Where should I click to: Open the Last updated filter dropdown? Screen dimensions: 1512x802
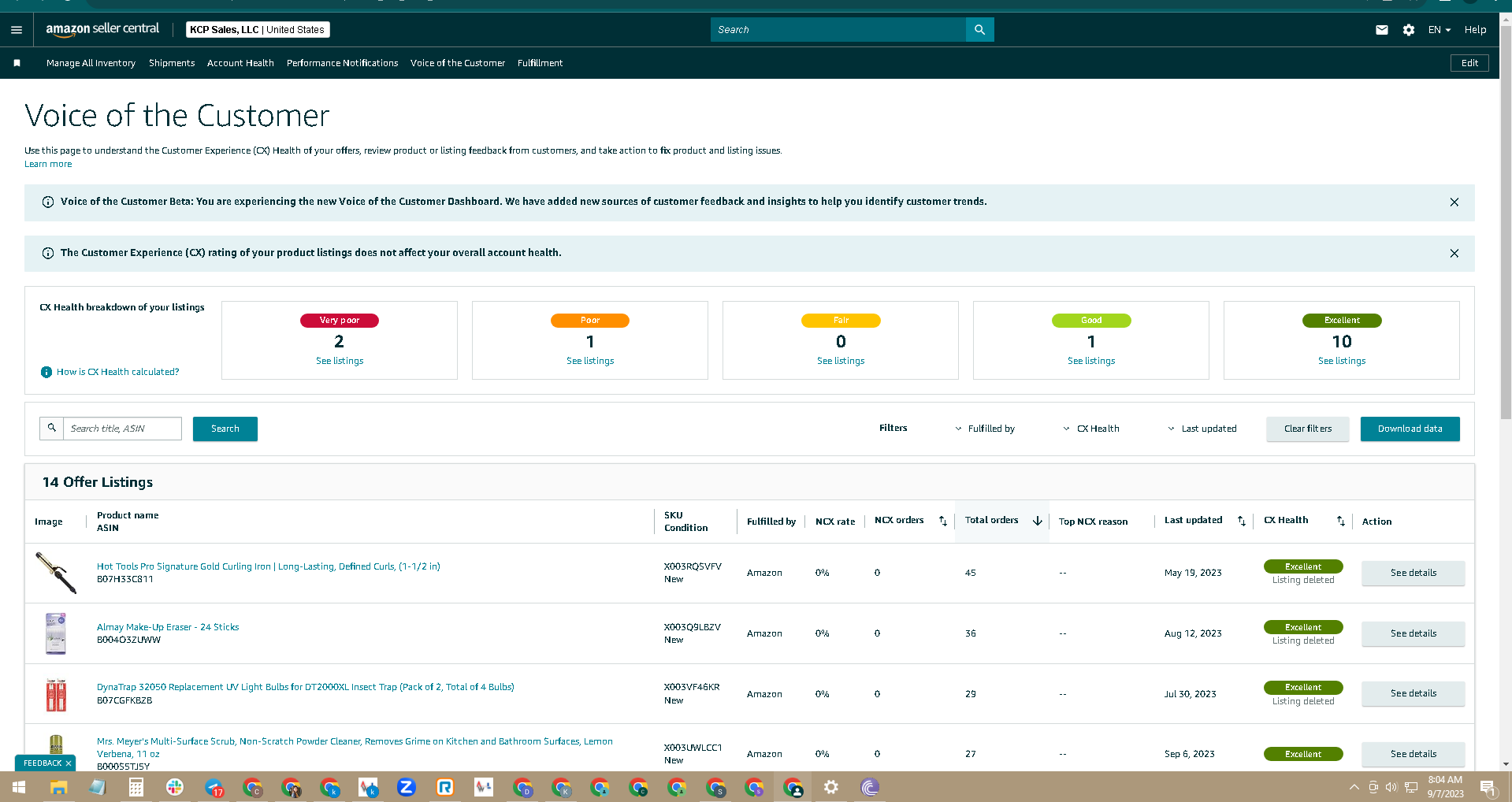point(1202,429)
